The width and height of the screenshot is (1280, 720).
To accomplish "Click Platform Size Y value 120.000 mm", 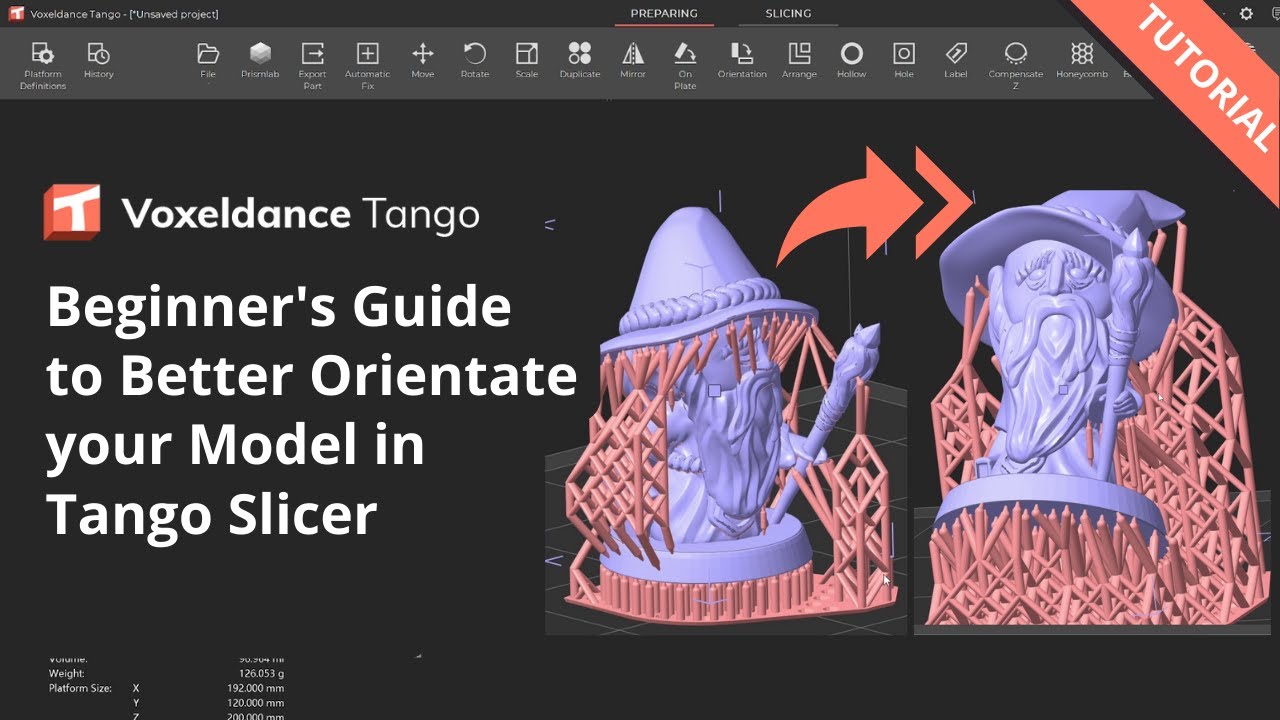I will [255, 703].
